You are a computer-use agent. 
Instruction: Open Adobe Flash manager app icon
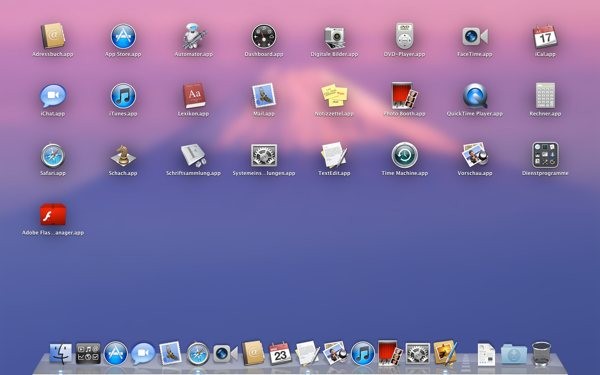[53, 214]
